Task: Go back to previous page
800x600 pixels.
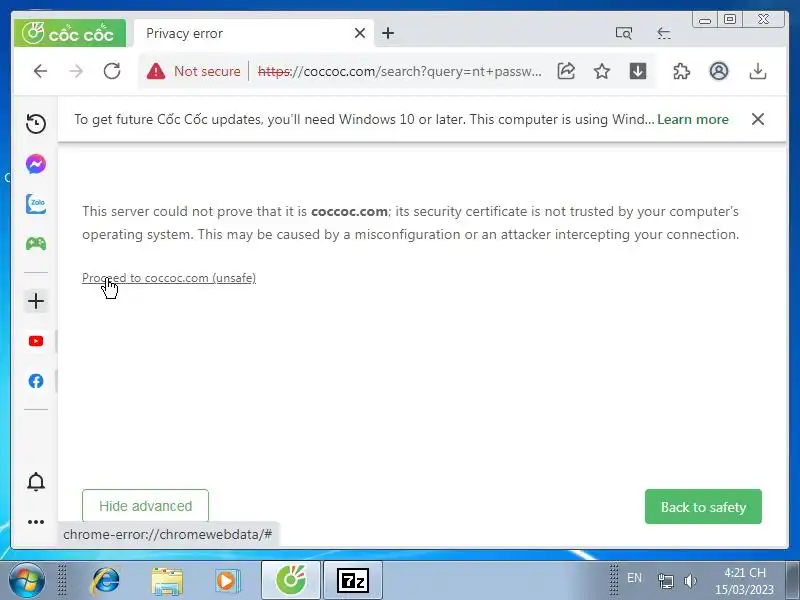Action: click(x=40, y=71)
